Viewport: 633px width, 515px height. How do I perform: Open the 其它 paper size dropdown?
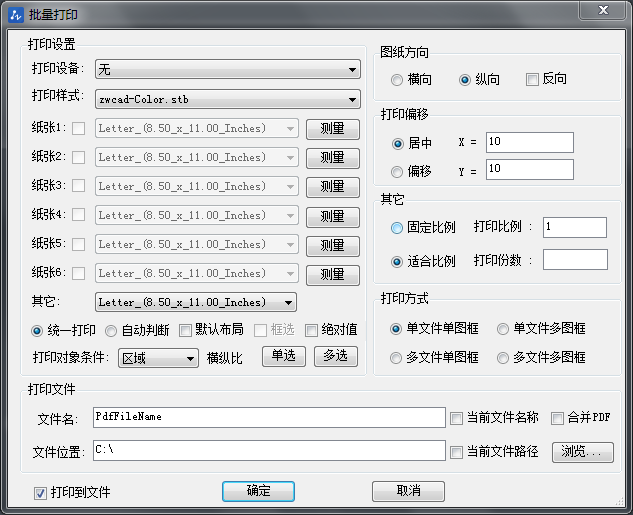195,302
